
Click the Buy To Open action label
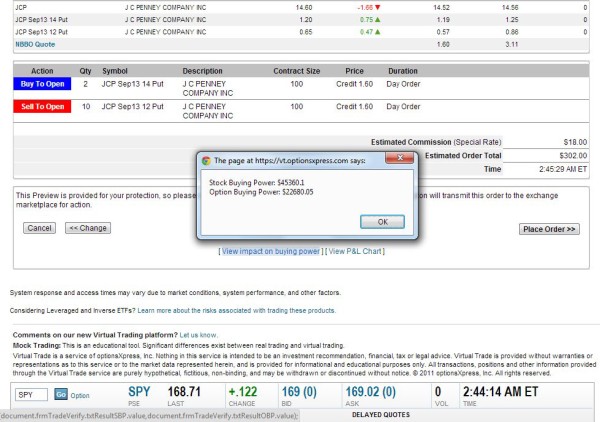(42, 84)
